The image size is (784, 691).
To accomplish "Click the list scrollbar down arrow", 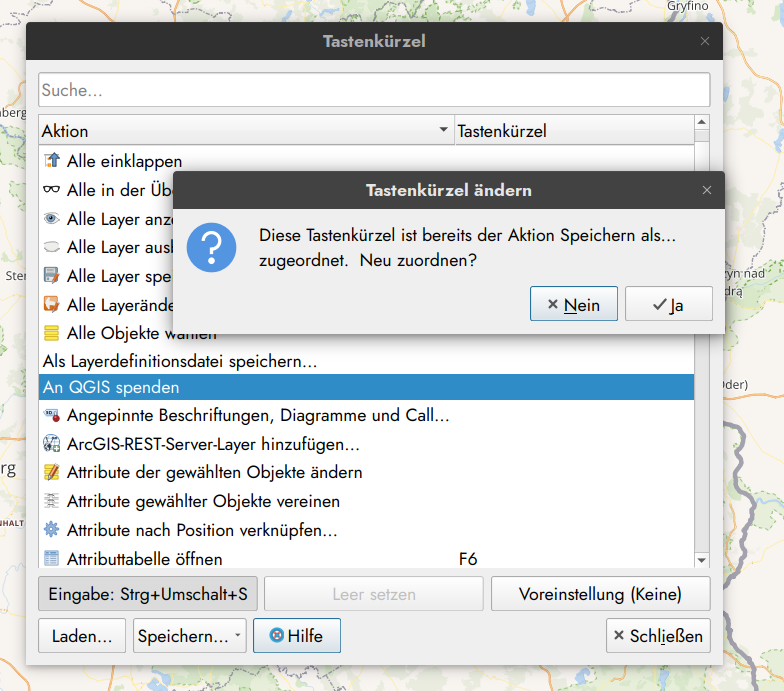I will (702, 560).
